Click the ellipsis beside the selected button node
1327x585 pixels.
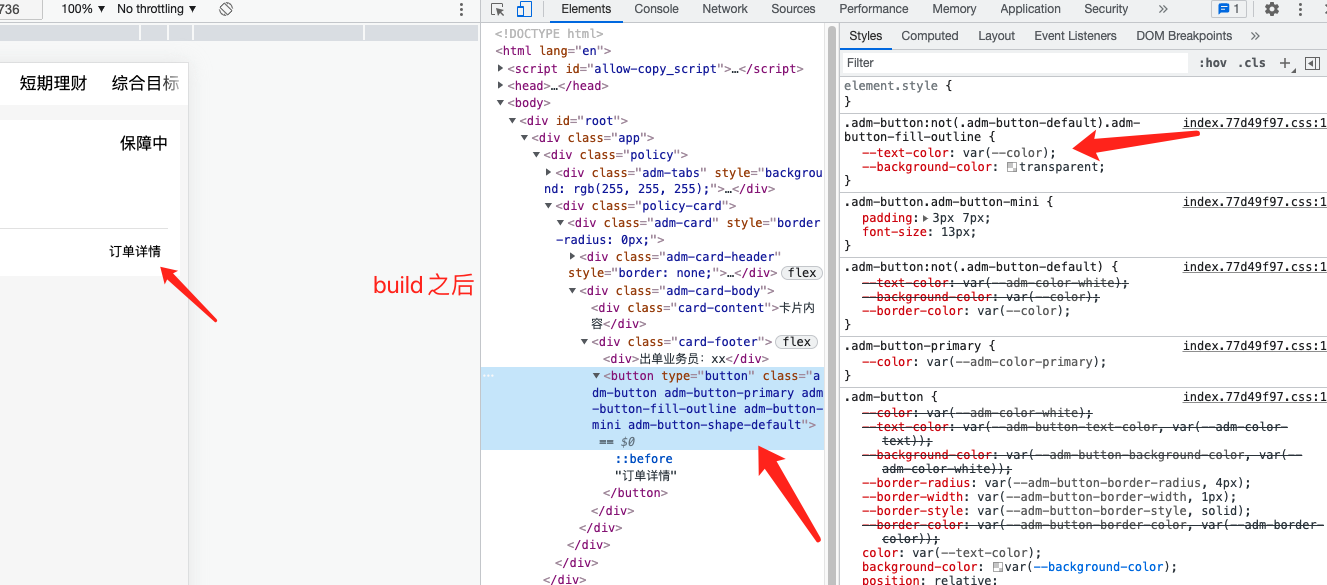487,376
